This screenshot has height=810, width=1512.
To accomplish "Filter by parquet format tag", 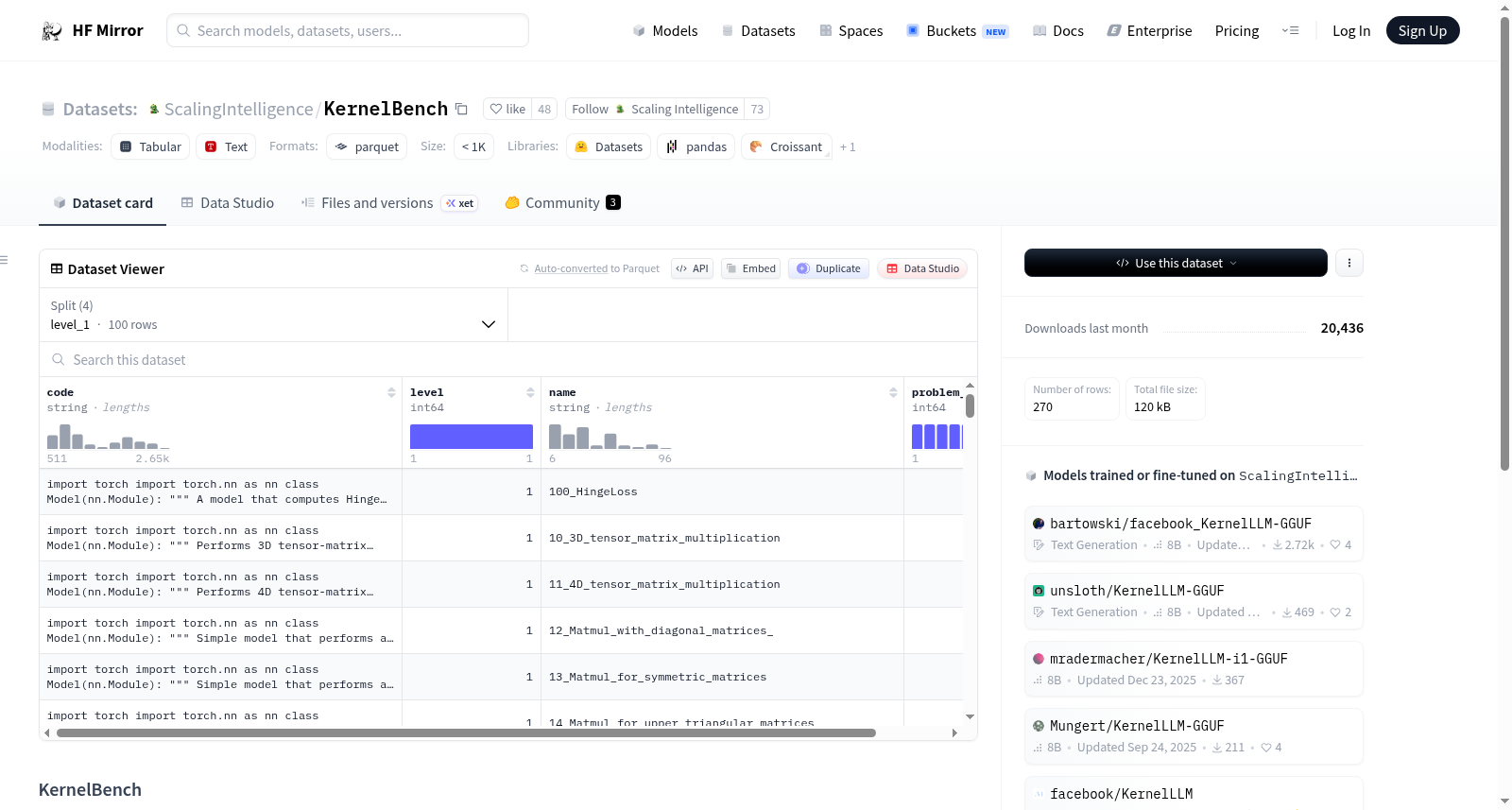I will click(x=367, y=146).
